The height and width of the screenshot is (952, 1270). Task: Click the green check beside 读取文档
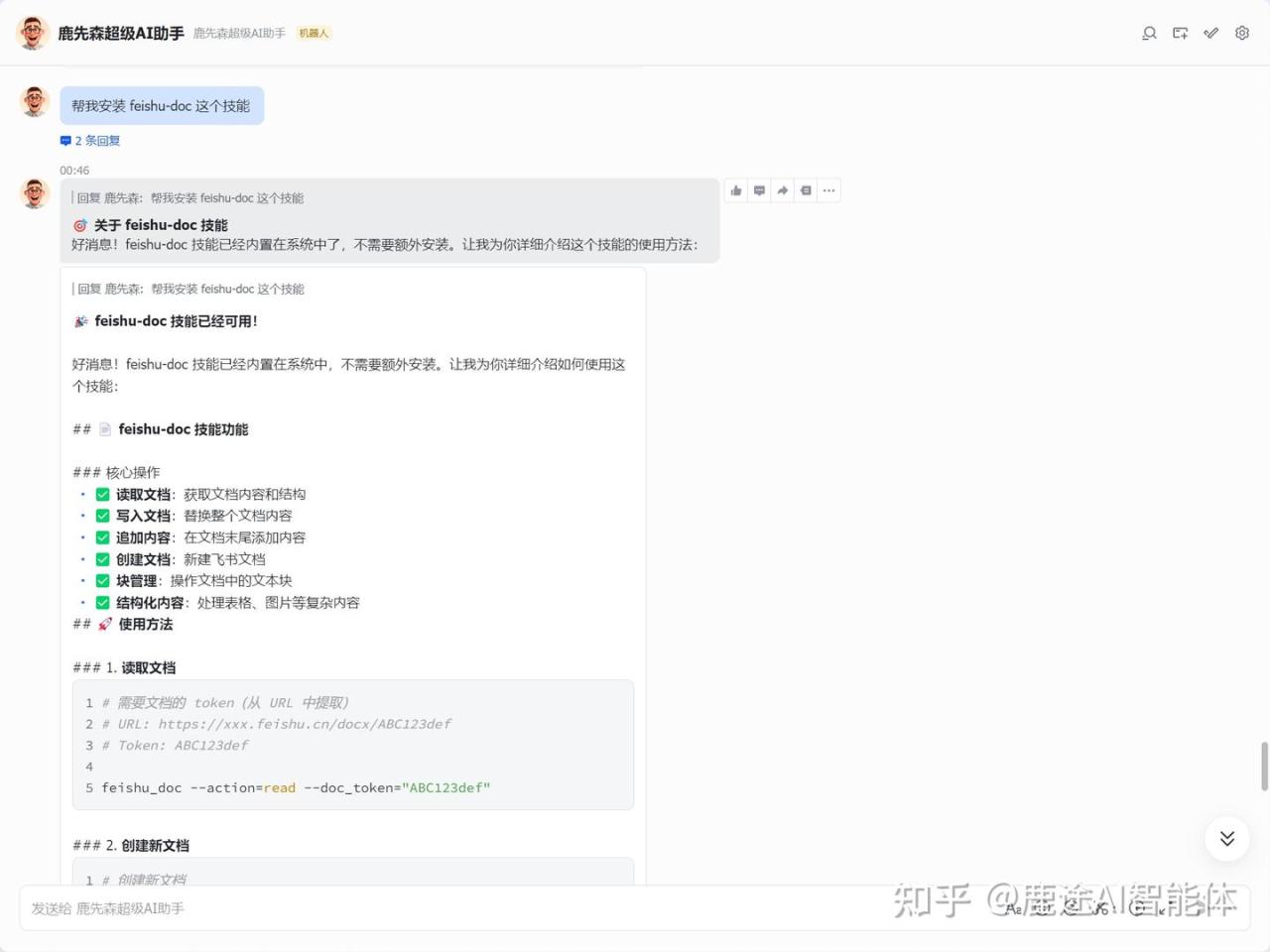coord(102,495)
